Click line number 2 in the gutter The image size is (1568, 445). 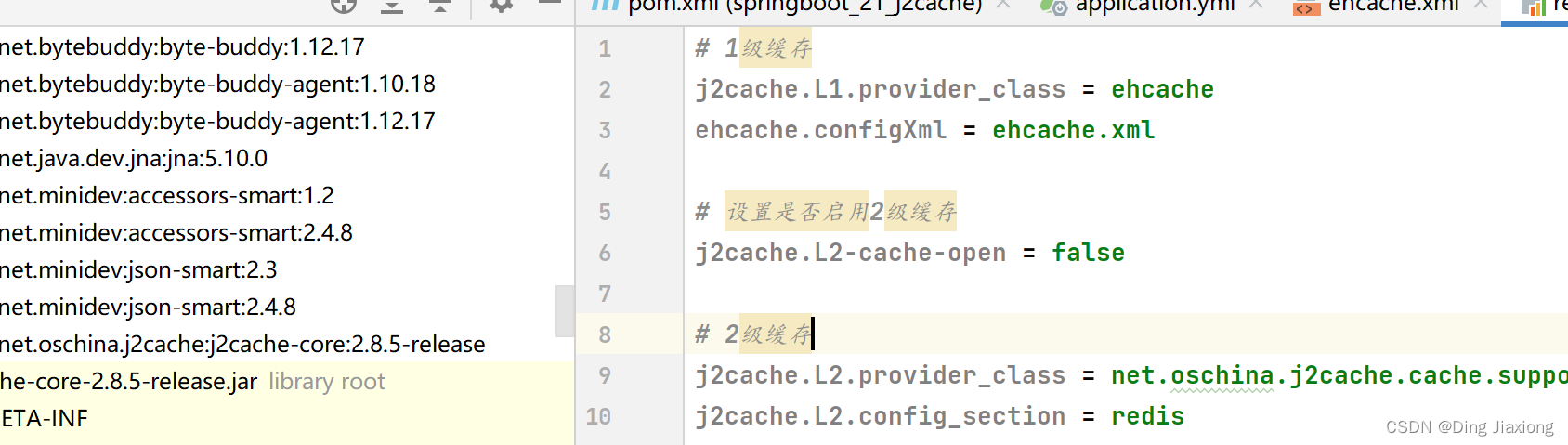coord(605,89)
